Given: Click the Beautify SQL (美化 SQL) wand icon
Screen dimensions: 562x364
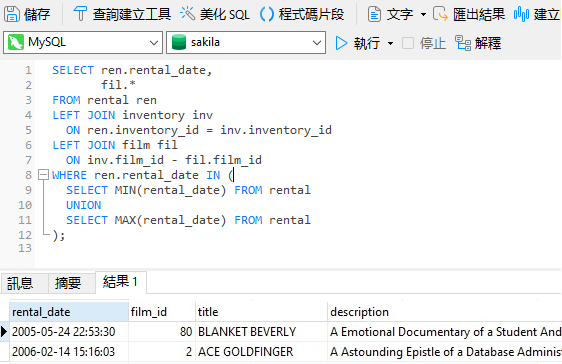Looking at the screenshot, I should 187,14.
